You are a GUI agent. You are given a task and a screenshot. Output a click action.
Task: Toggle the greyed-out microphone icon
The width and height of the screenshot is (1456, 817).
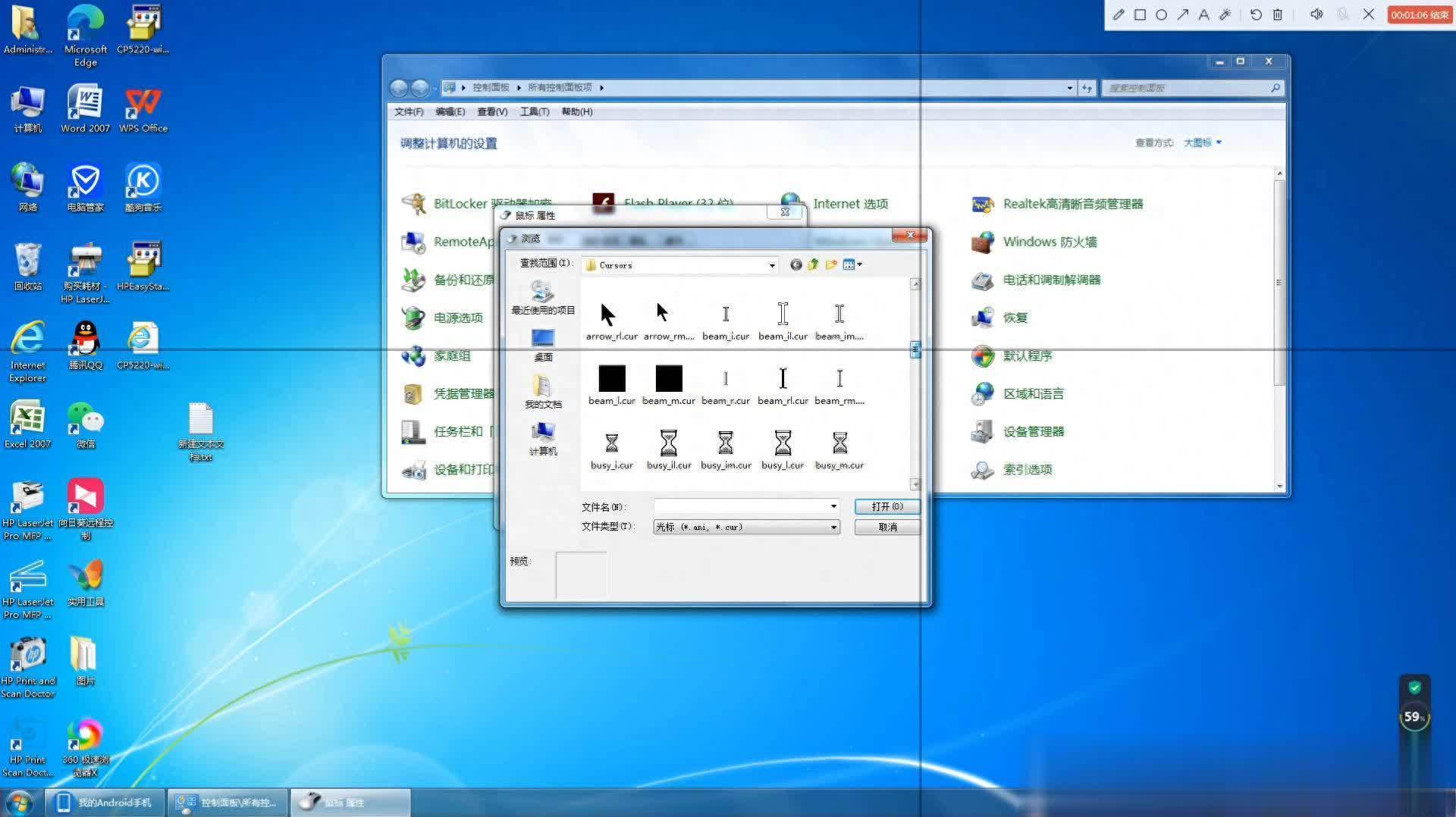tap(1342, 14)
